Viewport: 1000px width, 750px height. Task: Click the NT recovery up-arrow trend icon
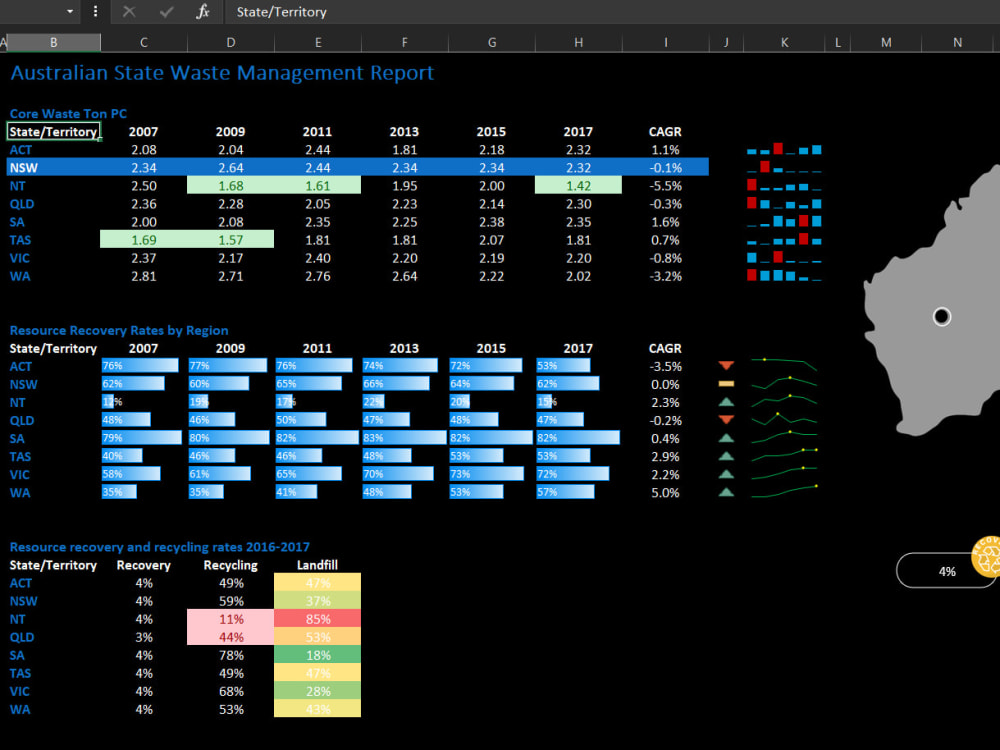[726, 402]
